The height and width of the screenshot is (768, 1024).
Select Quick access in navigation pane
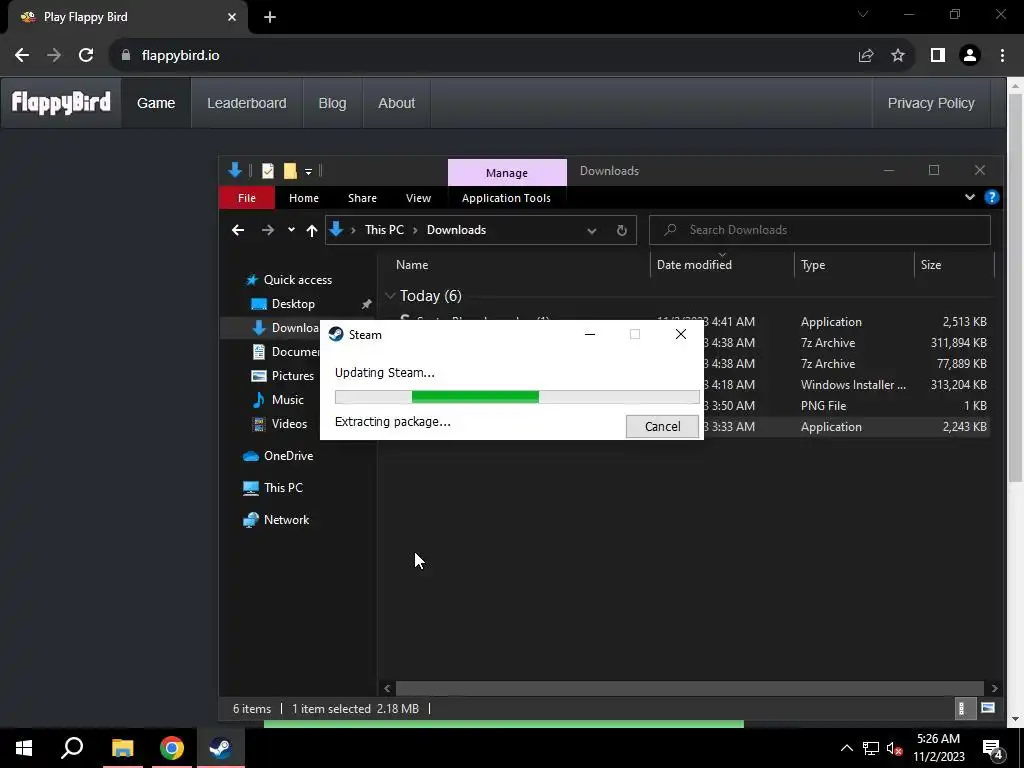click(x=297, y=280)
